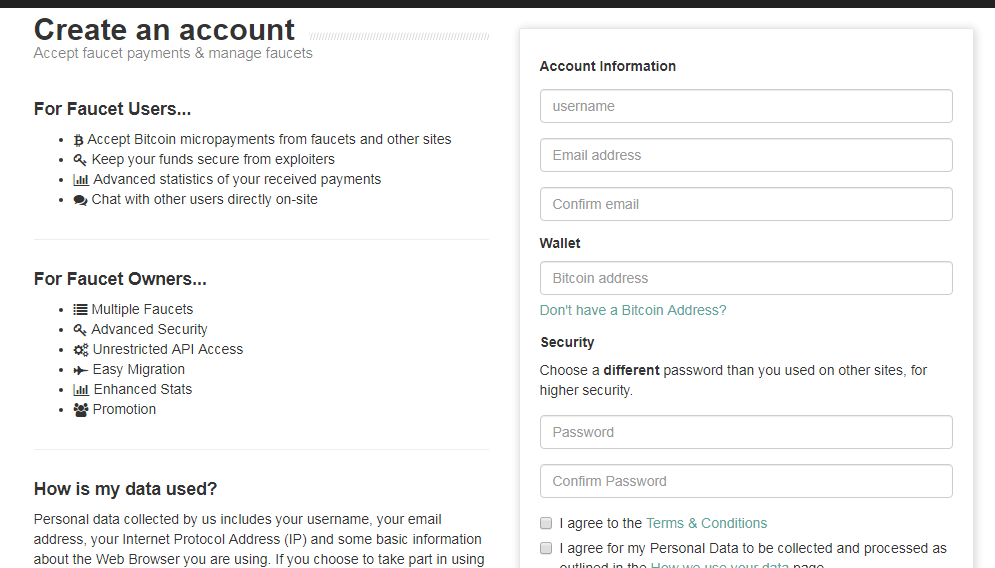Click into the Email address field
Image resolution: width=995 pixels, height=568 pixels.
tap(746, 155)
